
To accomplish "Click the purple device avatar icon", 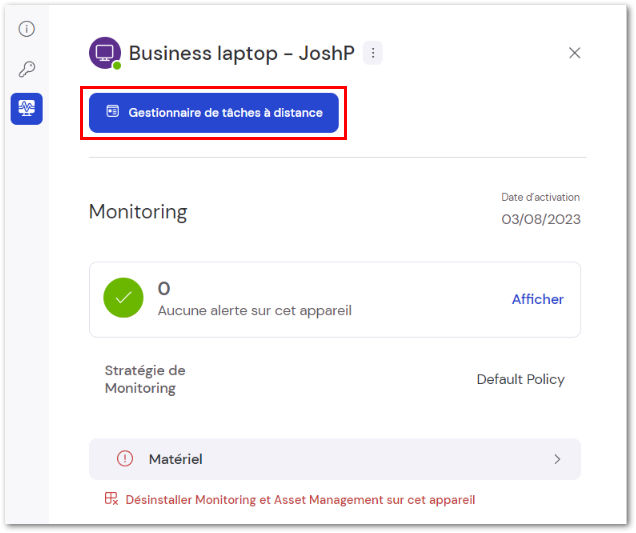I will pyautogui.click(x=105, y=53).
